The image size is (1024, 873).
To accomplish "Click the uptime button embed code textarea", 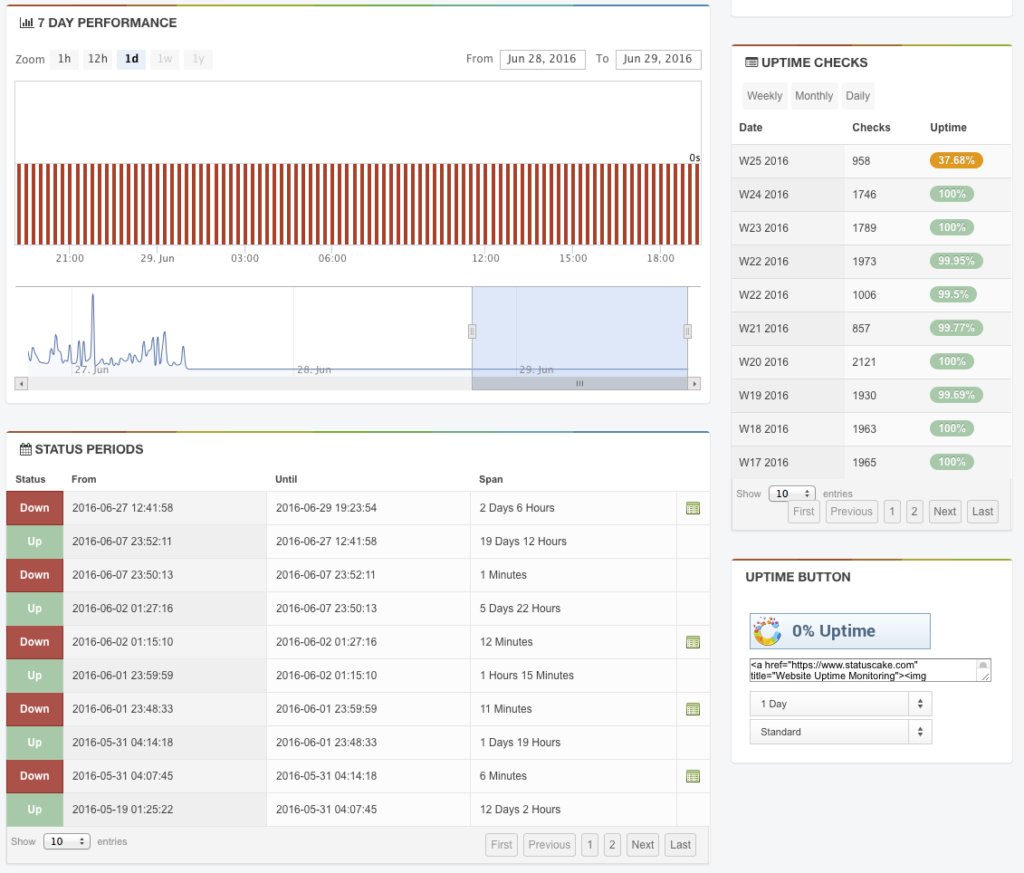I will tap(870, 670).
